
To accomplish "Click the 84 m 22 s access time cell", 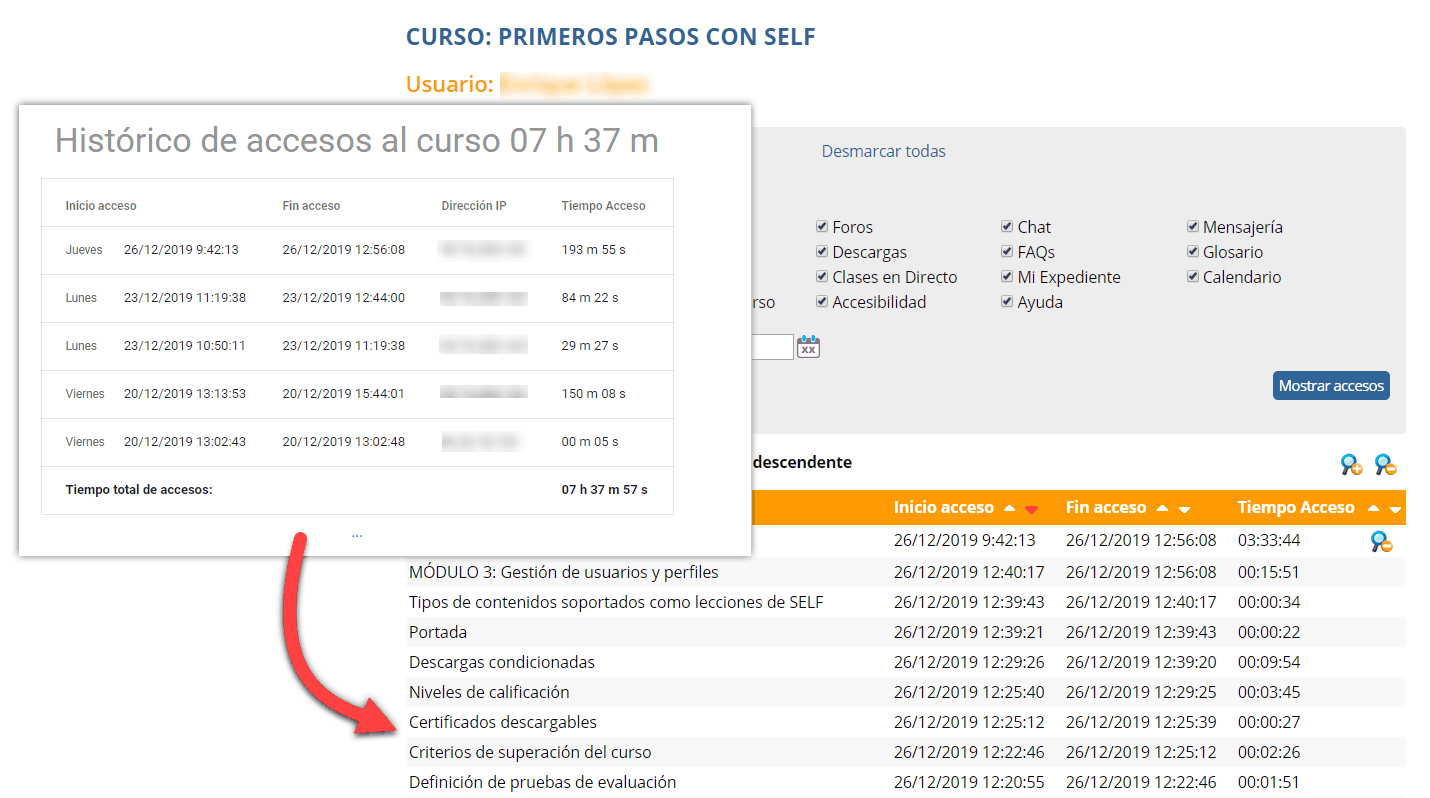I will pos(590,298).
